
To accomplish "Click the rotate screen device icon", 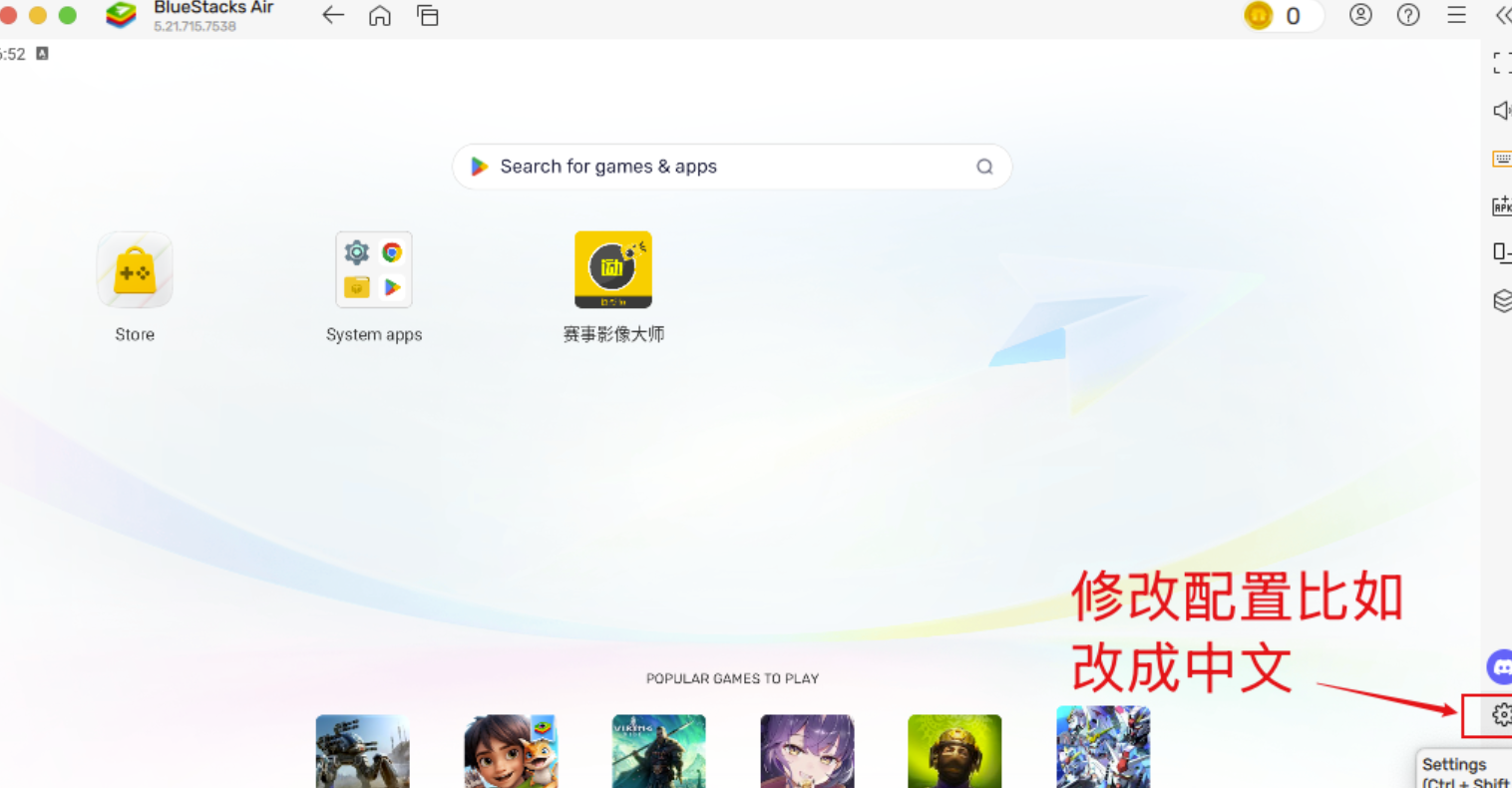I will [1502, 252].
